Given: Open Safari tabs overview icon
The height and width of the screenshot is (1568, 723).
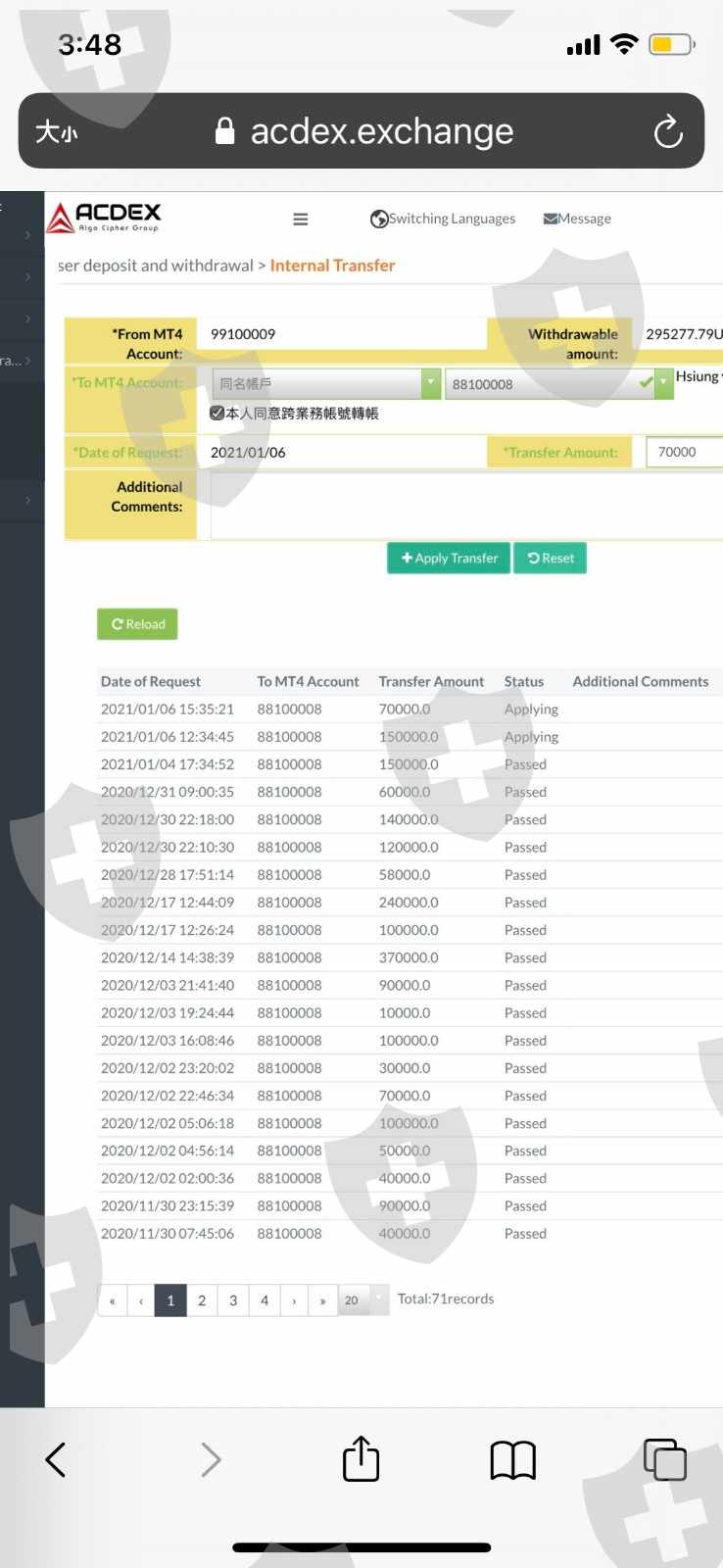Looking at the screenshot, I should [x=665, y=1459].
